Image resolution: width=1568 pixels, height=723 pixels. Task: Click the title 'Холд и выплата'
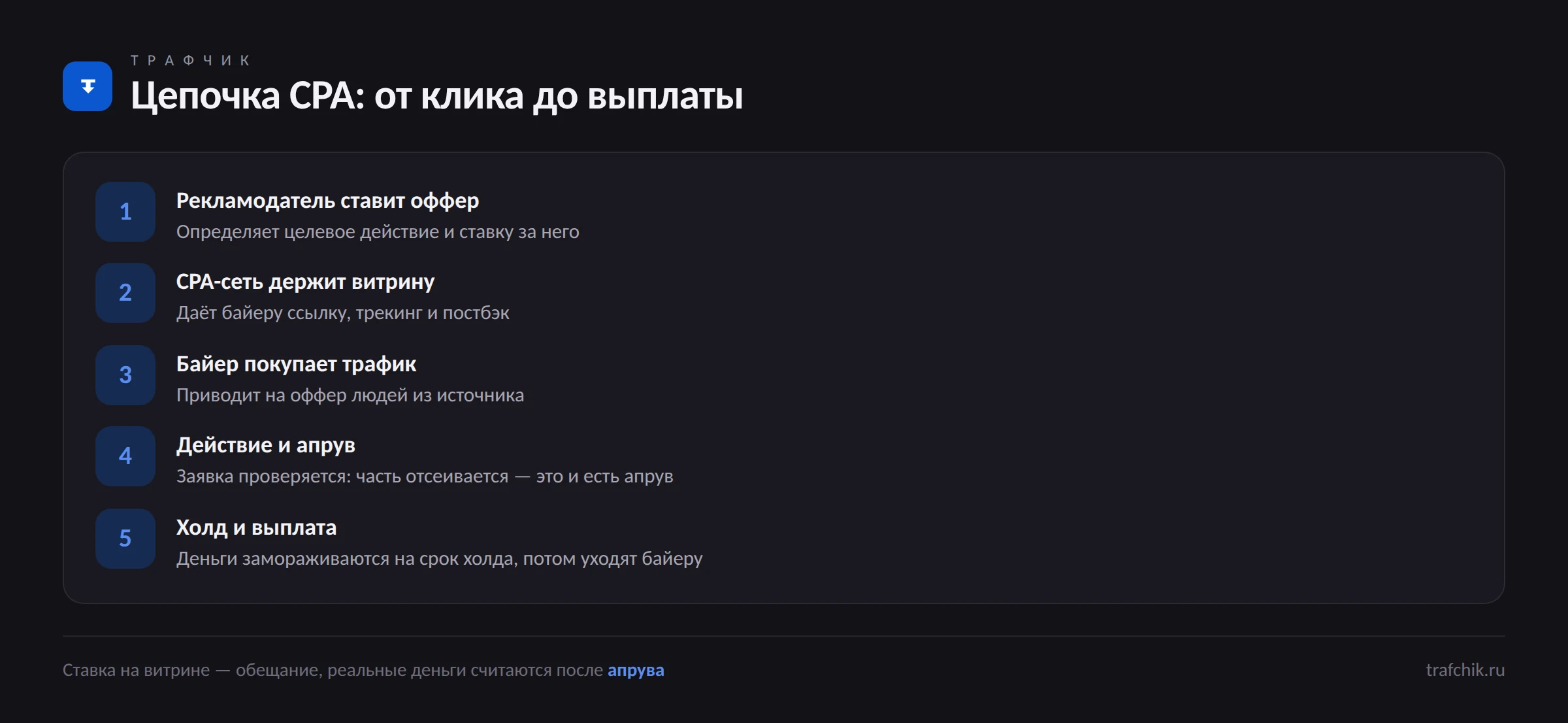pos(256,528)
